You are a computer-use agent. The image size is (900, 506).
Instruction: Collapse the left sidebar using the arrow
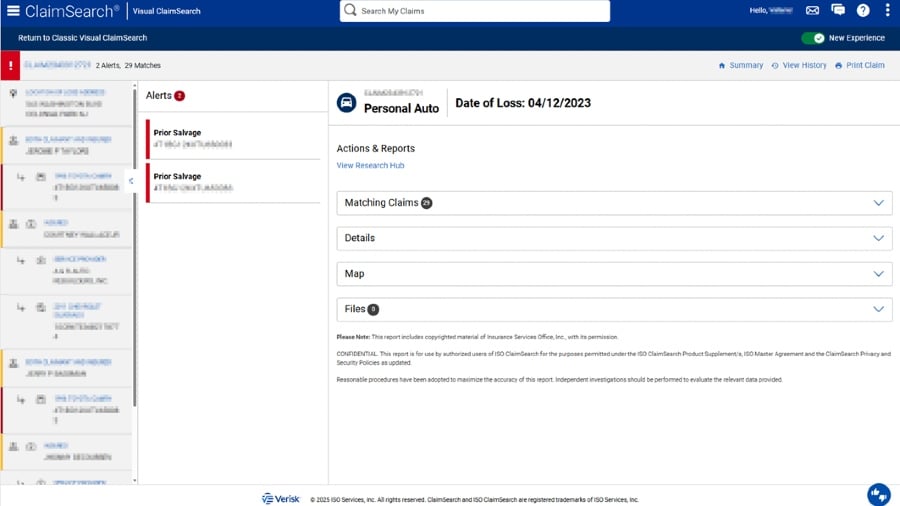point(131,181)
